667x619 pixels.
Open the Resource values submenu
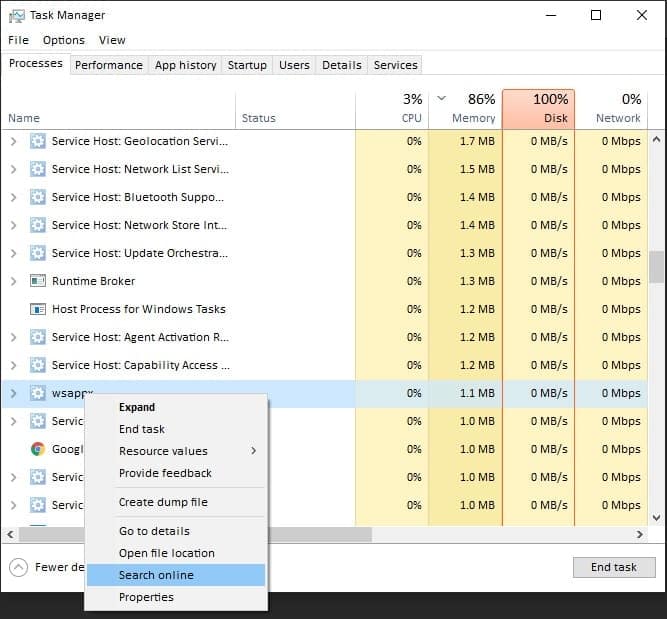[176, 451]
